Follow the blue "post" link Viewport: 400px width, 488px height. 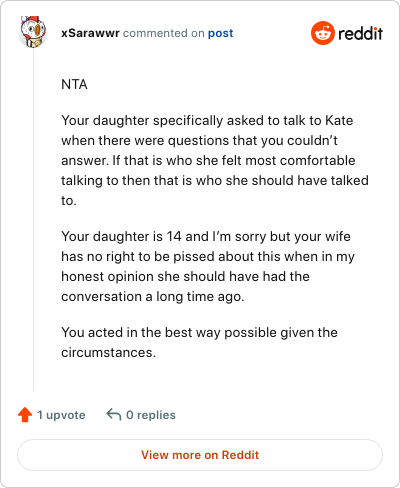pos(221,33)
